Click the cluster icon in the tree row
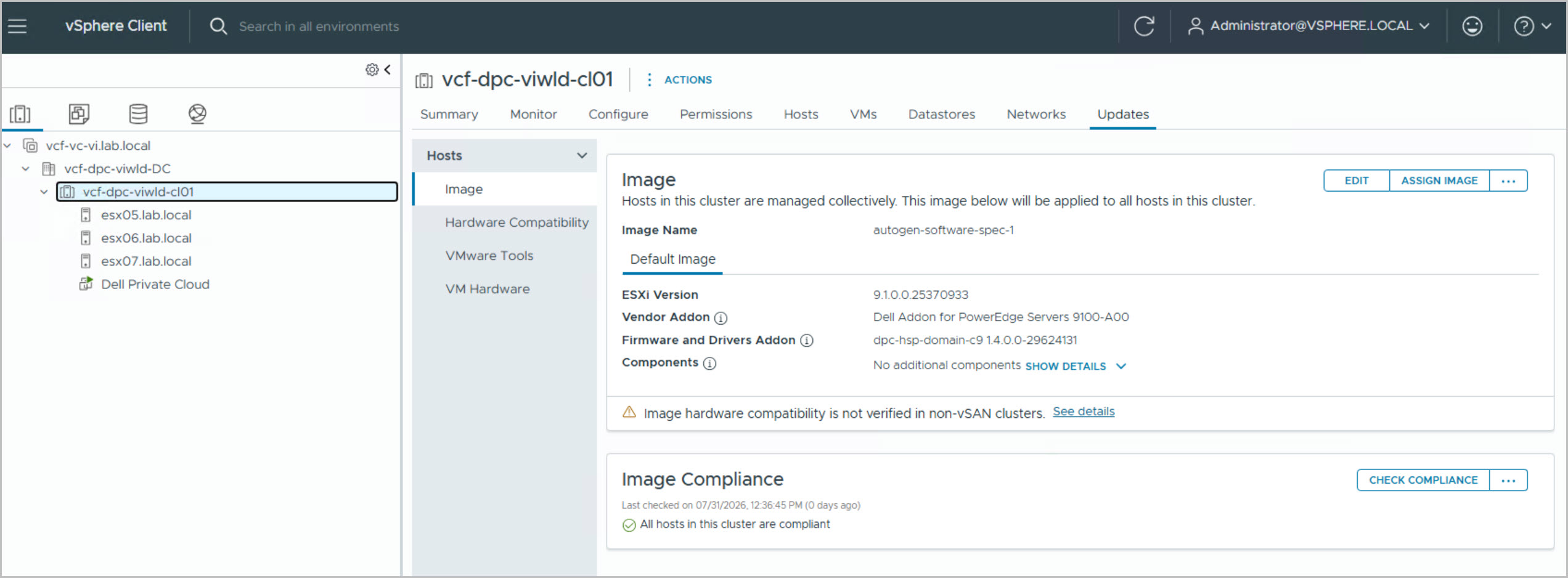This screenshot has width=1568, height=578. tap(67, 192)
